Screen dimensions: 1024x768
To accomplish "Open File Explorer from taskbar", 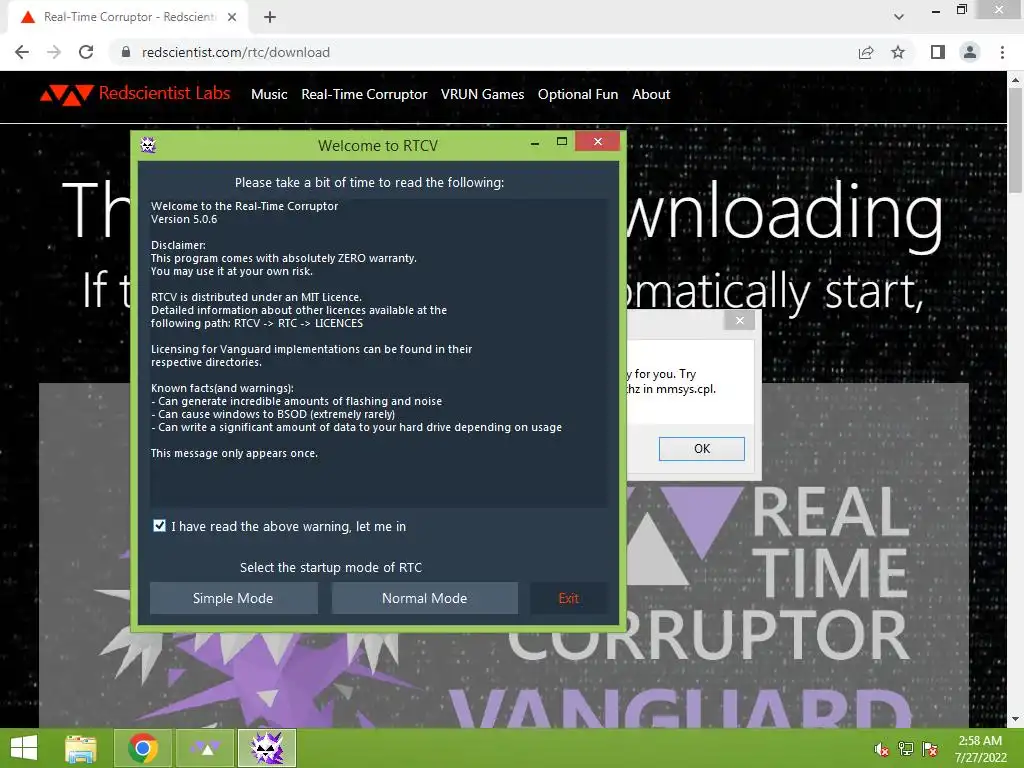I will point(81,748).
